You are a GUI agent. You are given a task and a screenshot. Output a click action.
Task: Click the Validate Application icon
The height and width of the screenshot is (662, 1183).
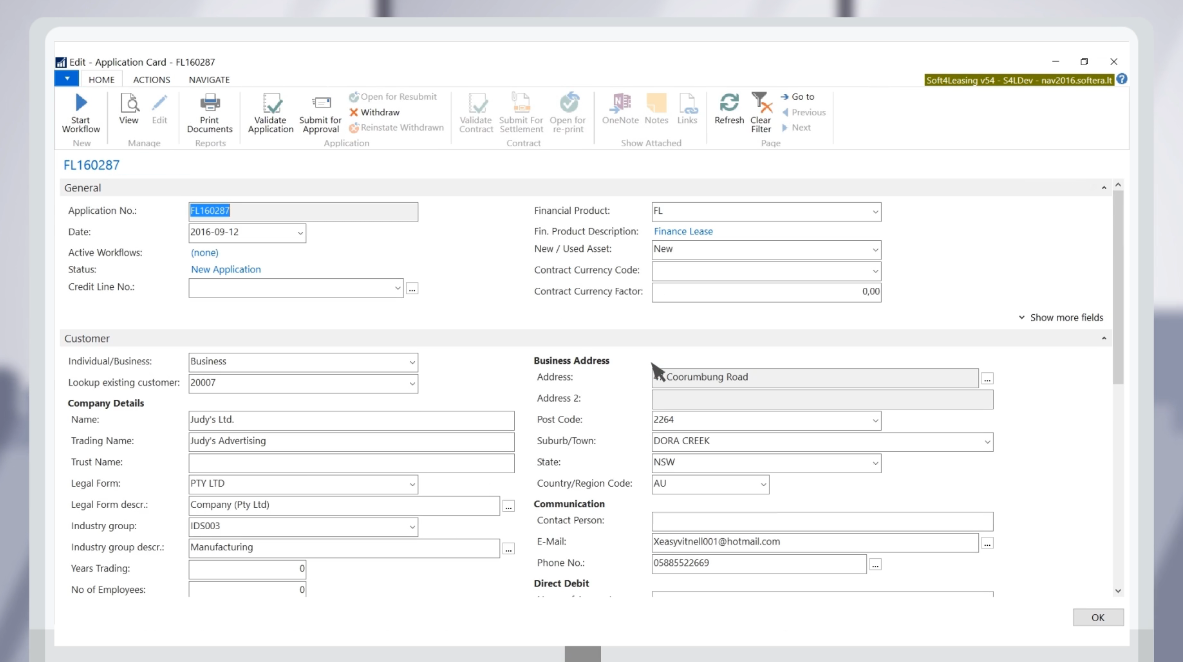pos(271,104)
